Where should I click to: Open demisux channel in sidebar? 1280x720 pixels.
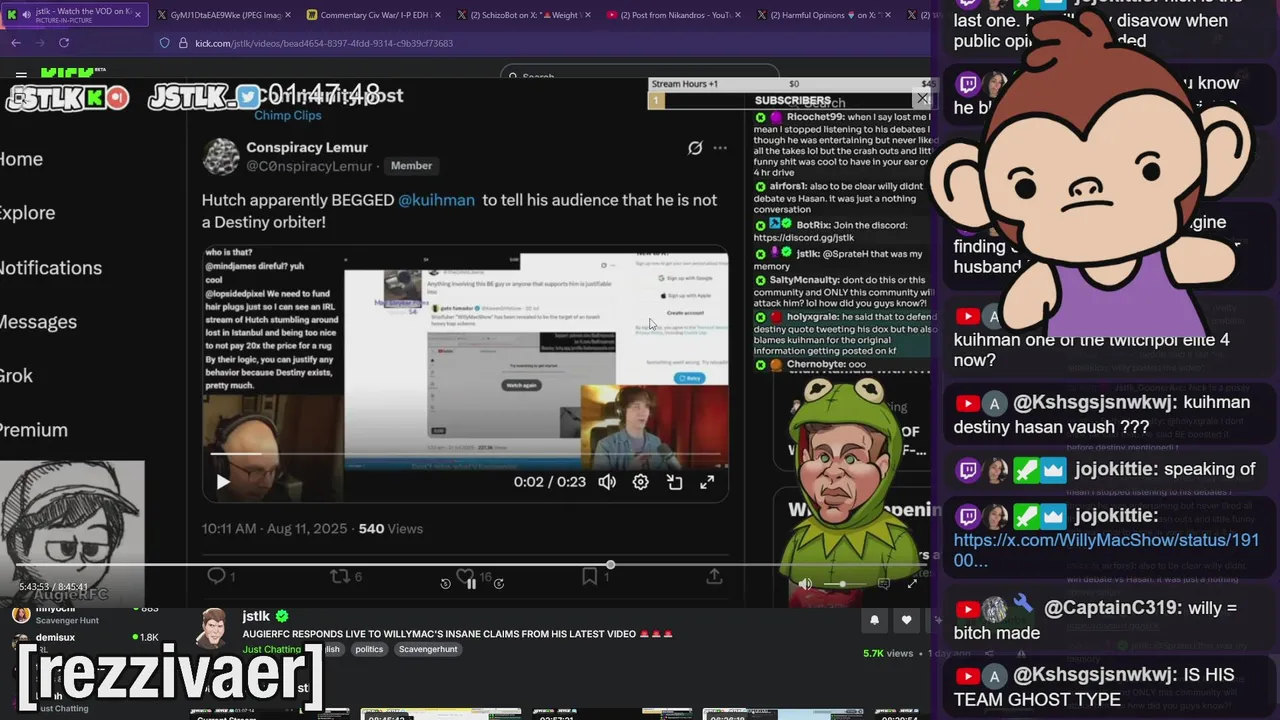pyautogui.click(x=55, y=637)
